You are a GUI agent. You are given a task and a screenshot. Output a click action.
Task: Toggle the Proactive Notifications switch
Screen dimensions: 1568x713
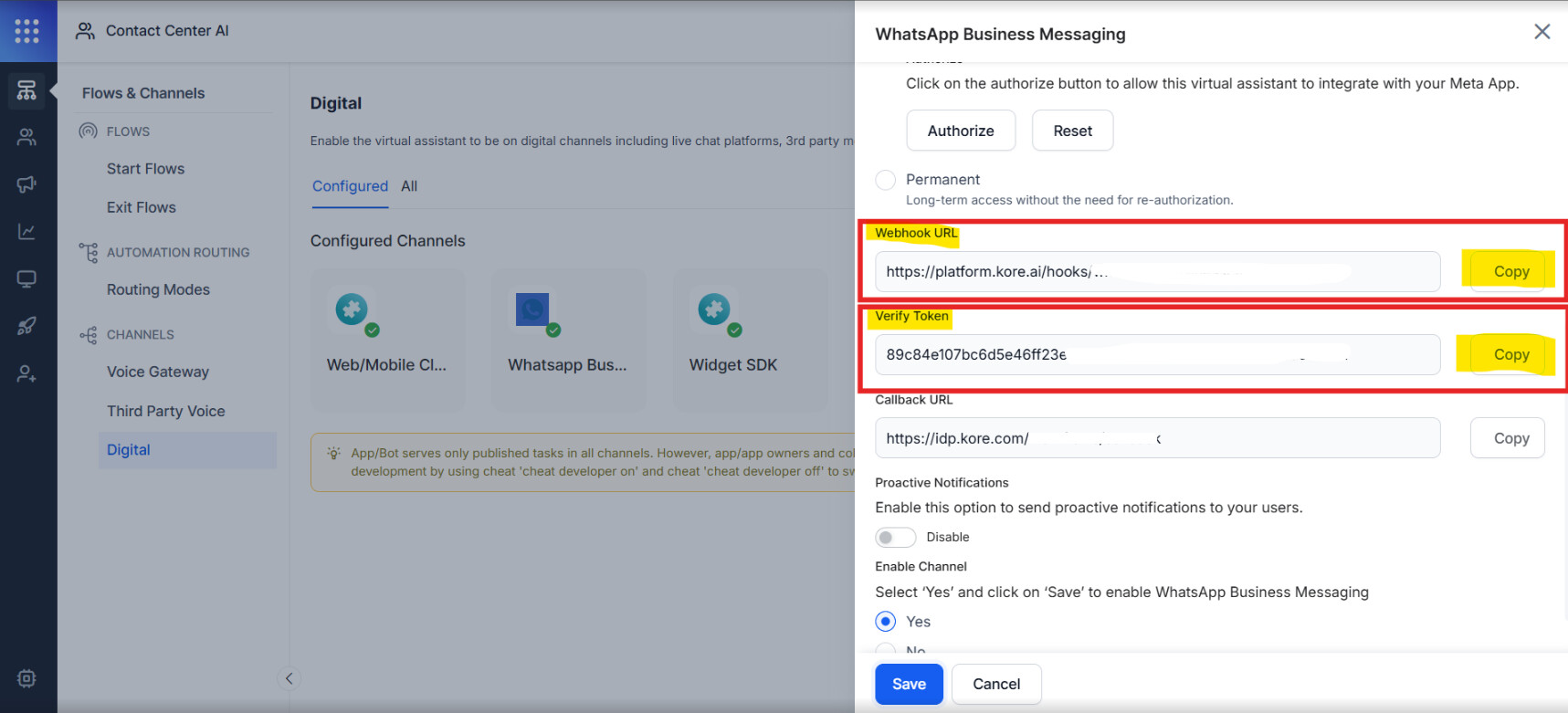pyautogui.click(x=895, y=537)
